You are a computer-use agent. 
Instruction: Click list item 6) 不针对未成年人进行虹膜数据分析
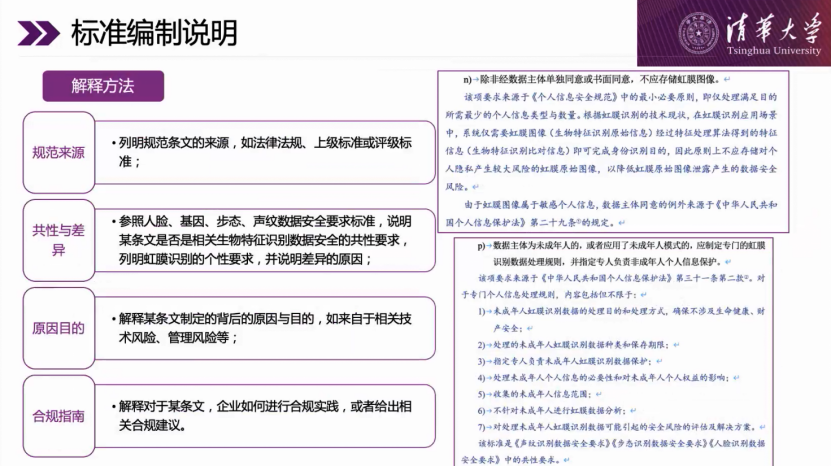[556, 410]
